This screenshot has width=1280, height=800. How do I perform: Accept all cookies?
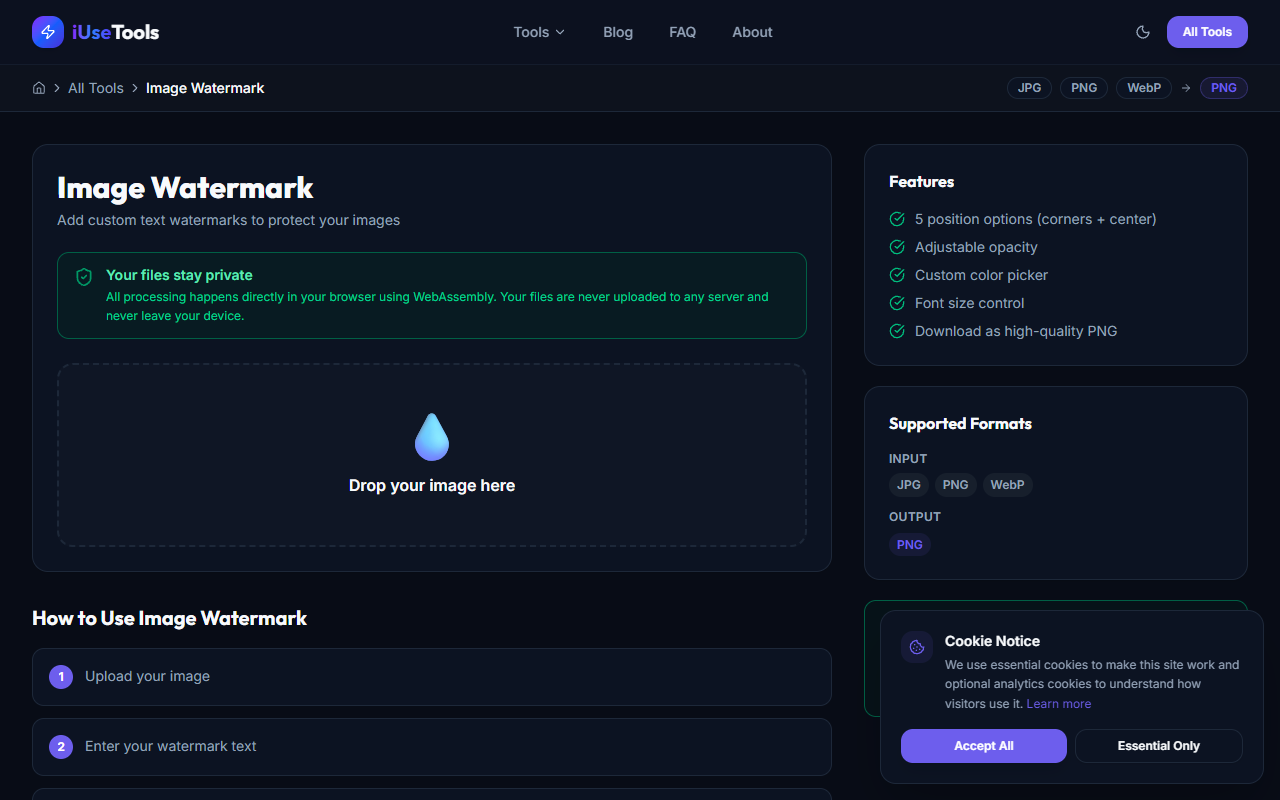(983, 745)
